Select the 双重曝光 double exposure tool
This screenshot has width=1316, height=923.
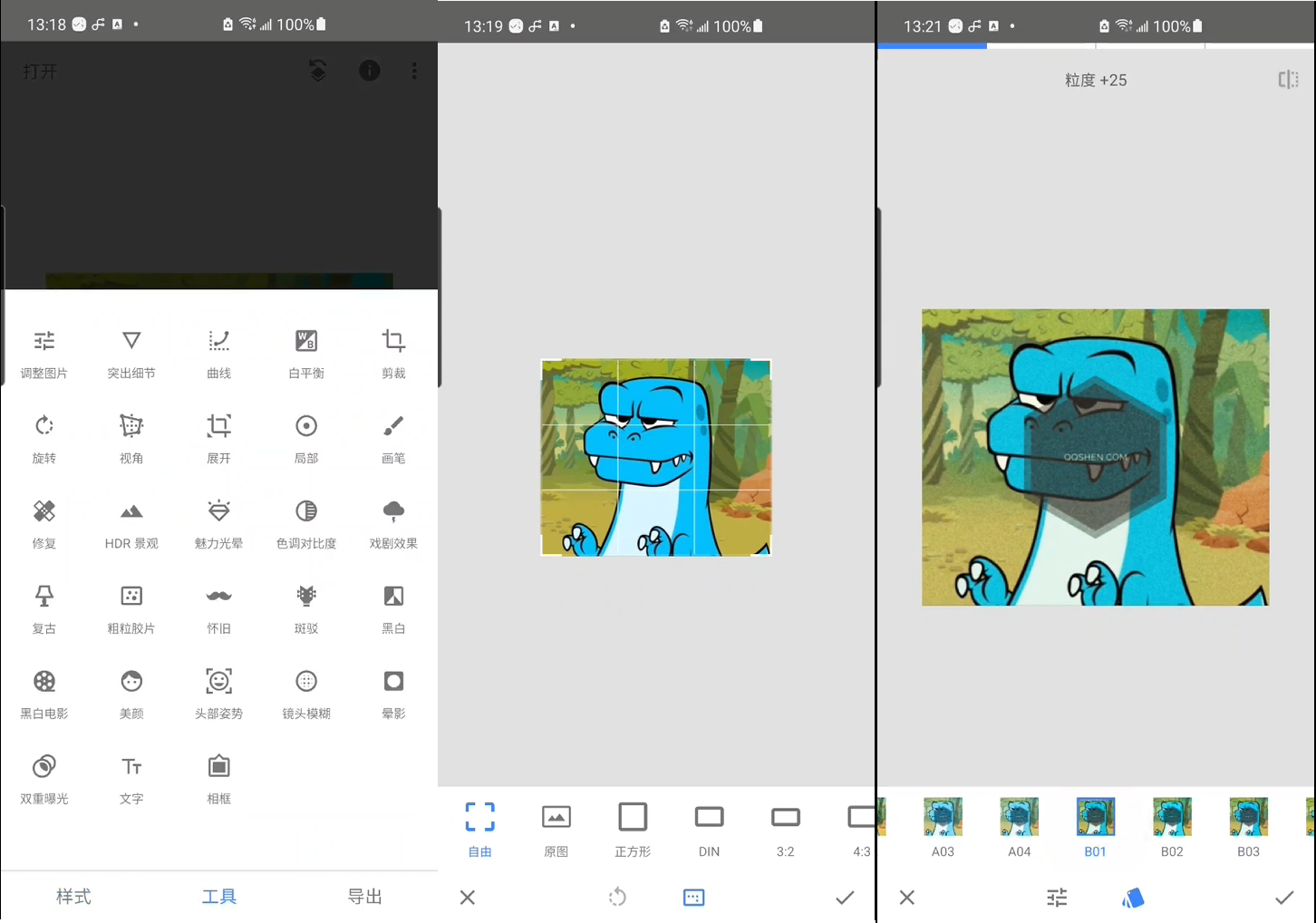pyautogui.click(x=44, y=780)
